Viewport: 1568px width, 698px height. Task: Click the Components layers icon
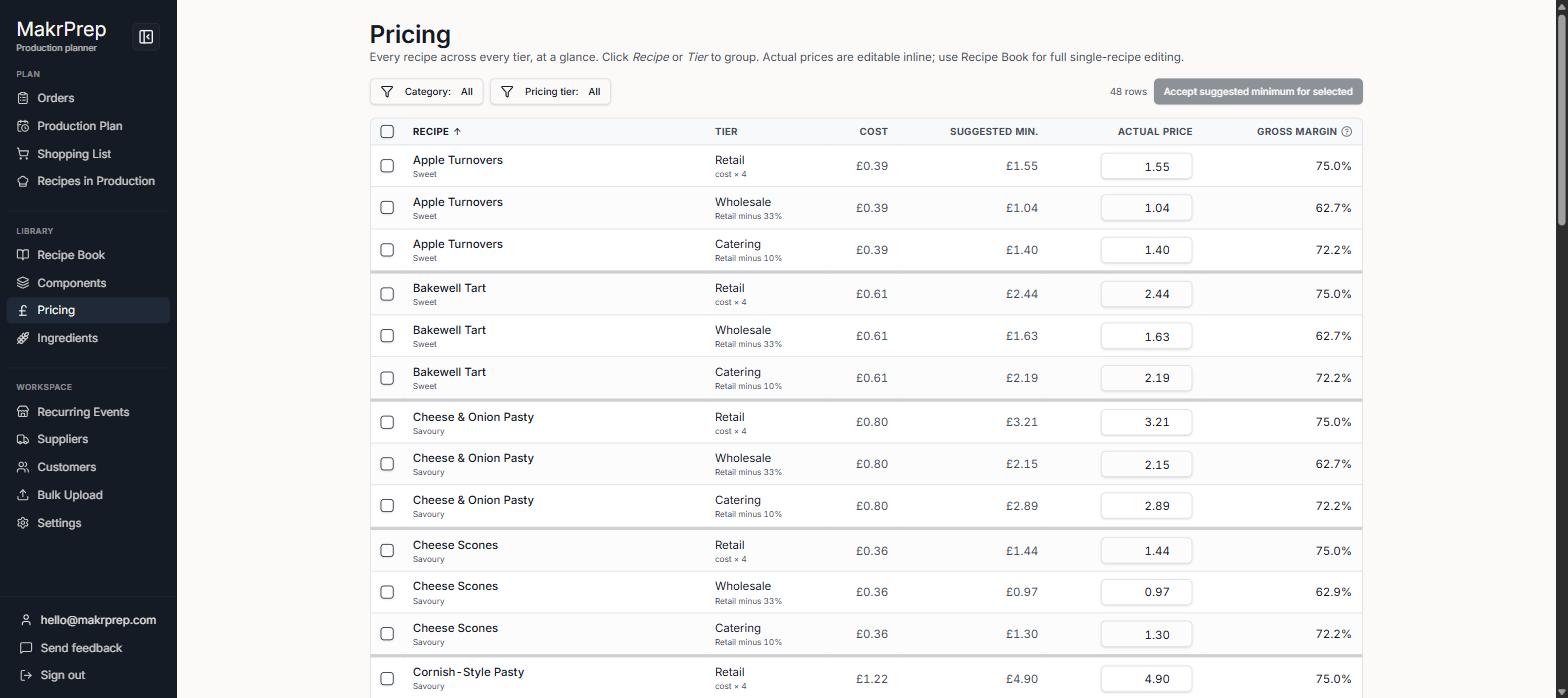pos(23,283)
